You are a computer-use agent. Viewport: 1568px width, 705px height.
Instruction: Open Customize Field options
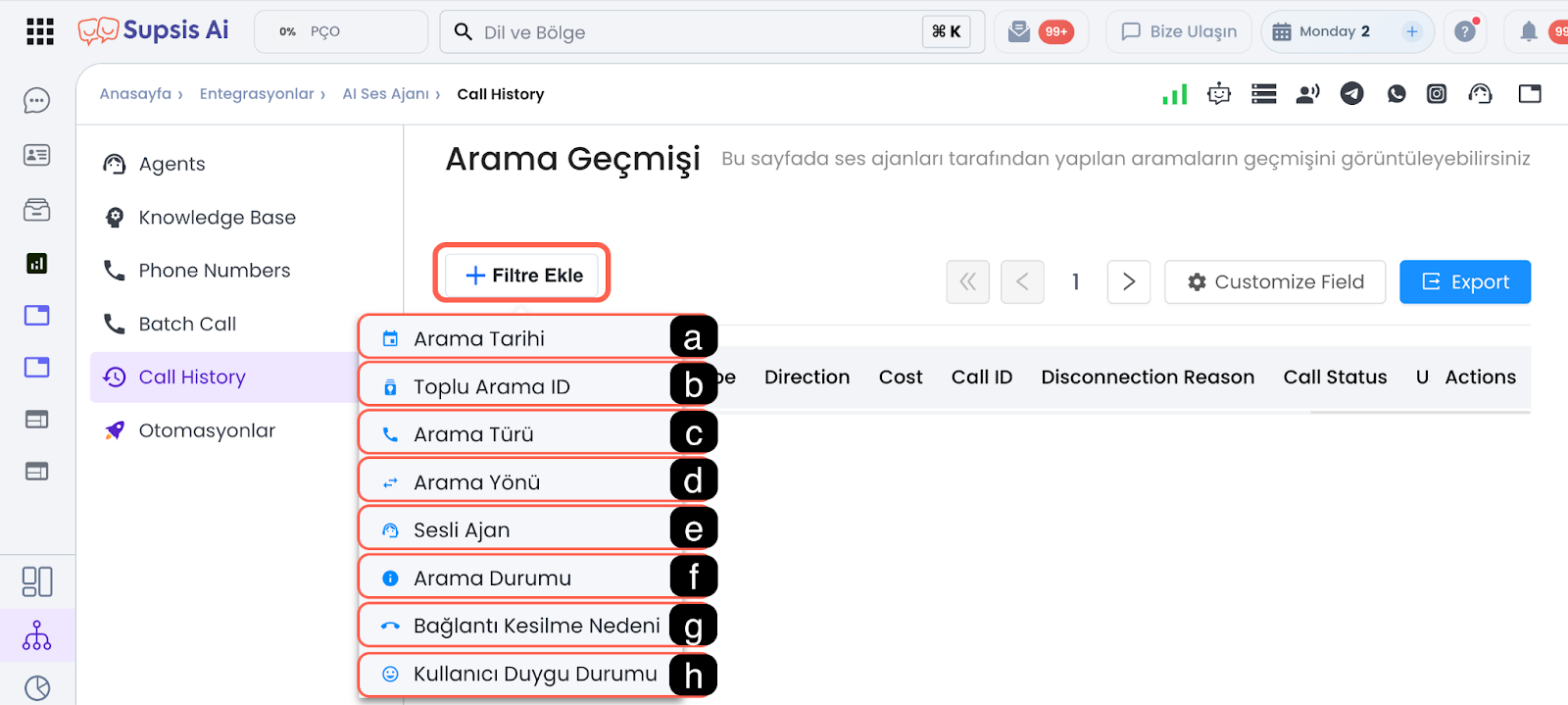click(1275, 281)
